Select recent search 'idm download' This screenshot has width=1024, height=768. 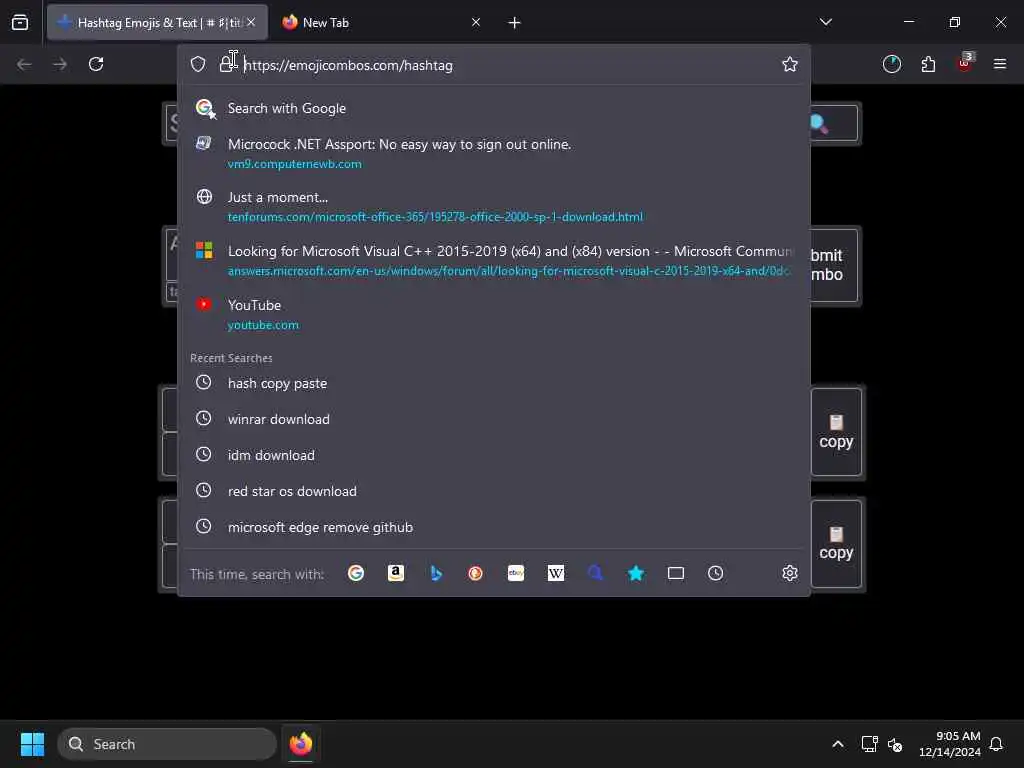(x=494, y=455)
